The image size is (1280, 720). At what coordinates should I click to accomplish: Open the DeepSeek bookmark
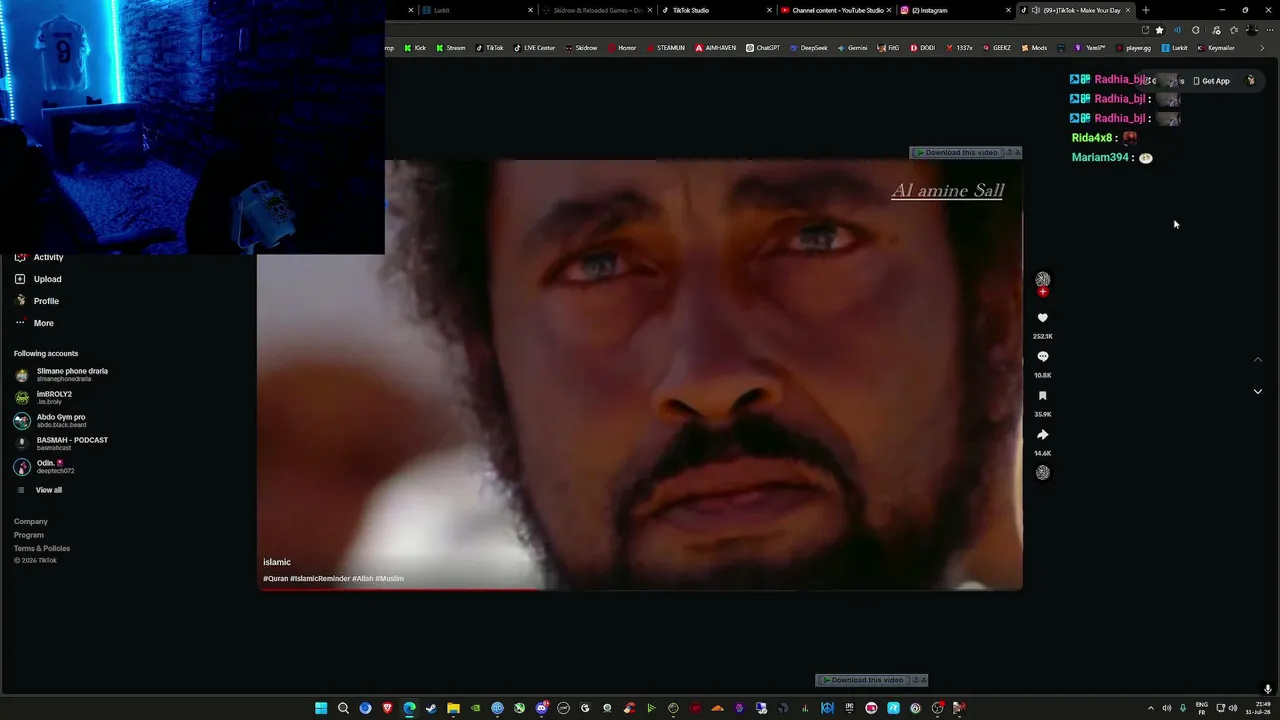click(808, 48)
